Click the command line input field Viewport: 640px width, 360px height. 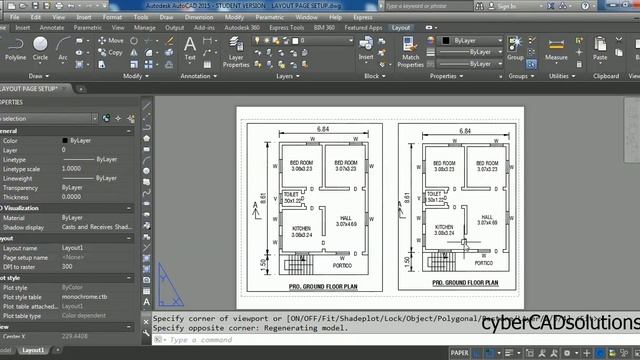click(396, 340)
